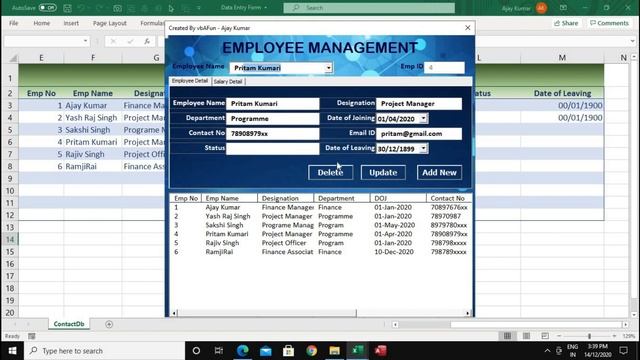Open the Date of Leaving date picker dropdown
Screen dimensions: 640x360
pyautogui.click(x=423, y=148)
